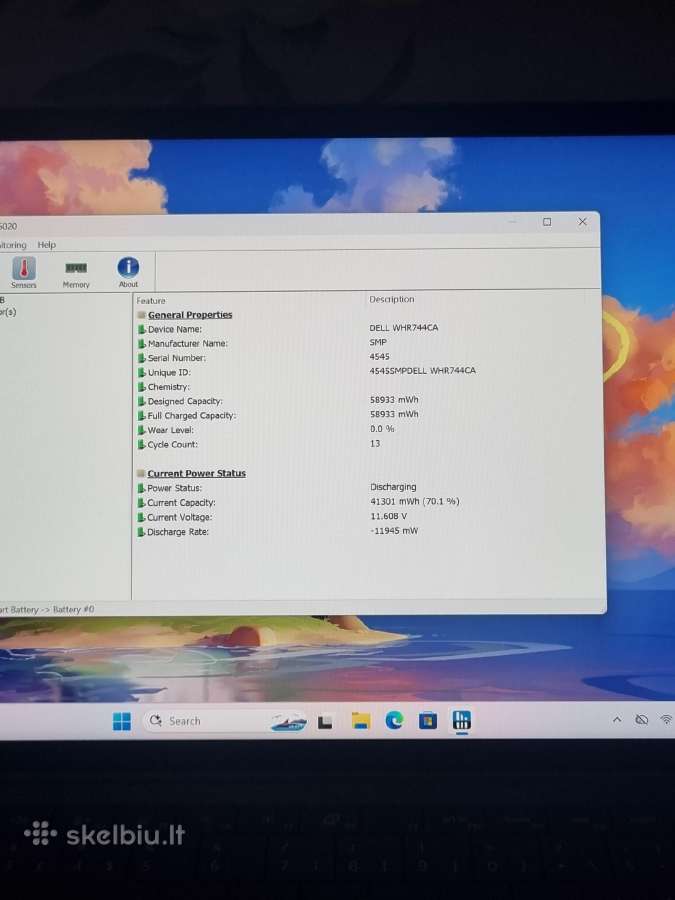Click the Manufacturer Name battery icon
The height and width of the screenshot is (900, 675).
tap(141, 343)
